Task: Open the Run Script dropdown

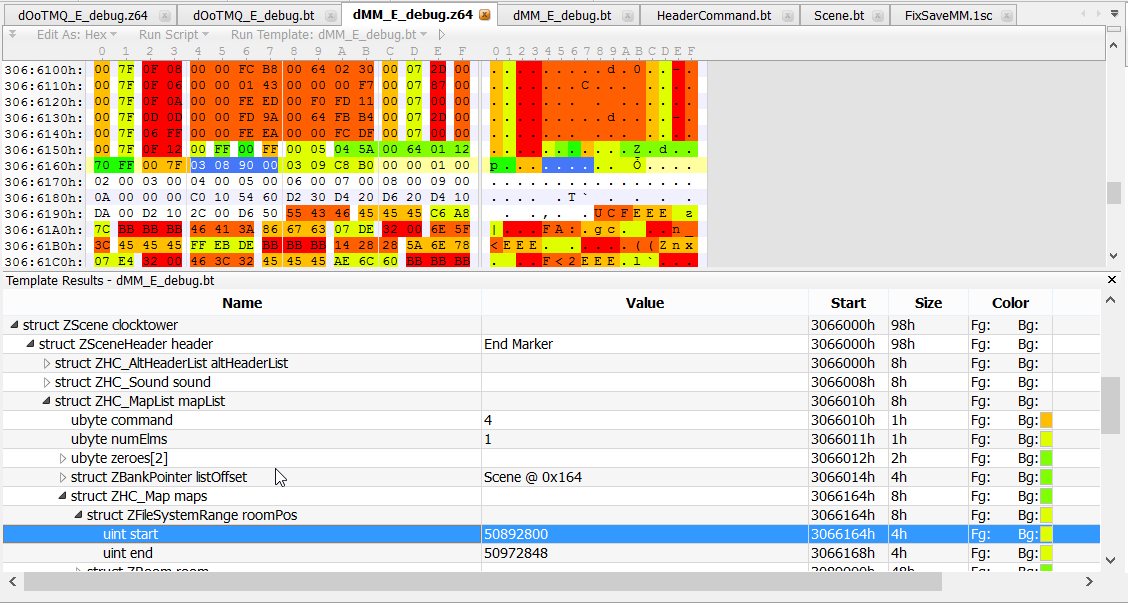Action: [173, 35]
